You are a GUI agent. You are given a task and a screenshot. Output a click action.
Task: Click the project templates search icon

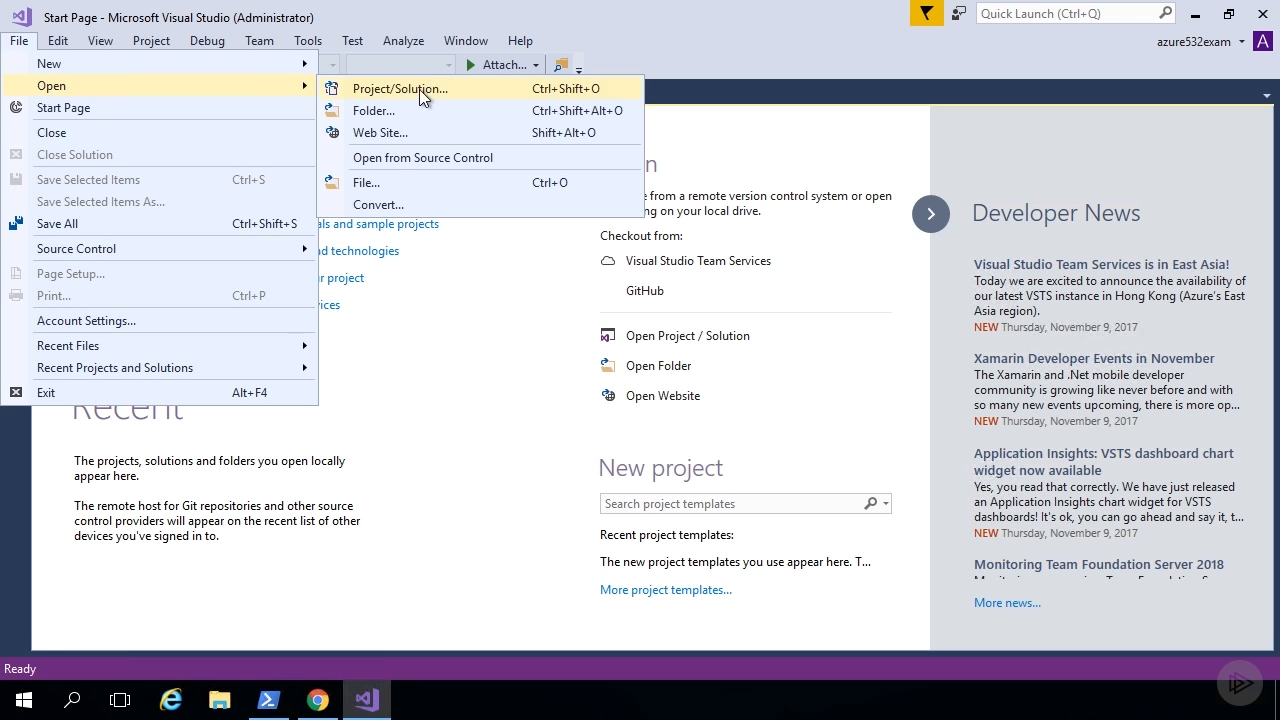(x=871, y=504)
